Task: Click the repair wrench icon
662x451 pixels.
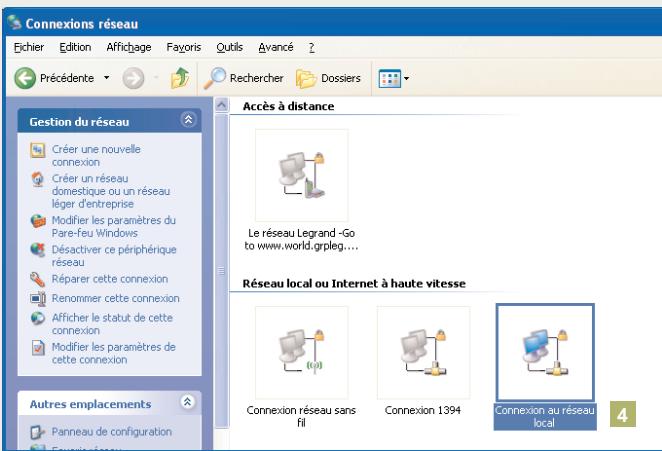Action: pyautogui.click(x=38, y=280)
